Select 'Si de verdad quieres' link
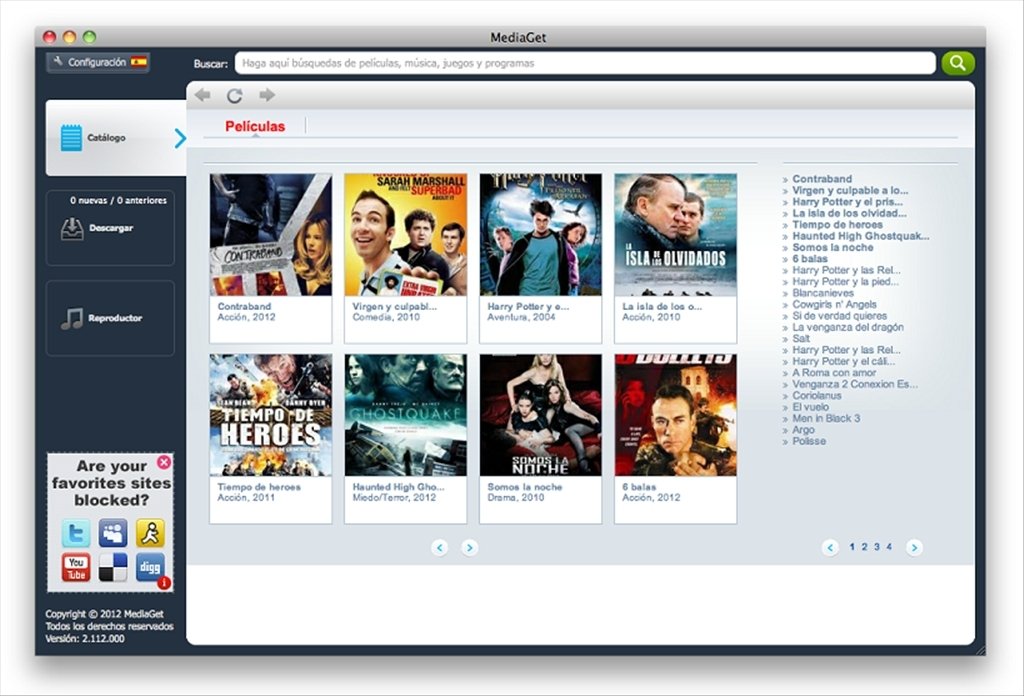 839,316
